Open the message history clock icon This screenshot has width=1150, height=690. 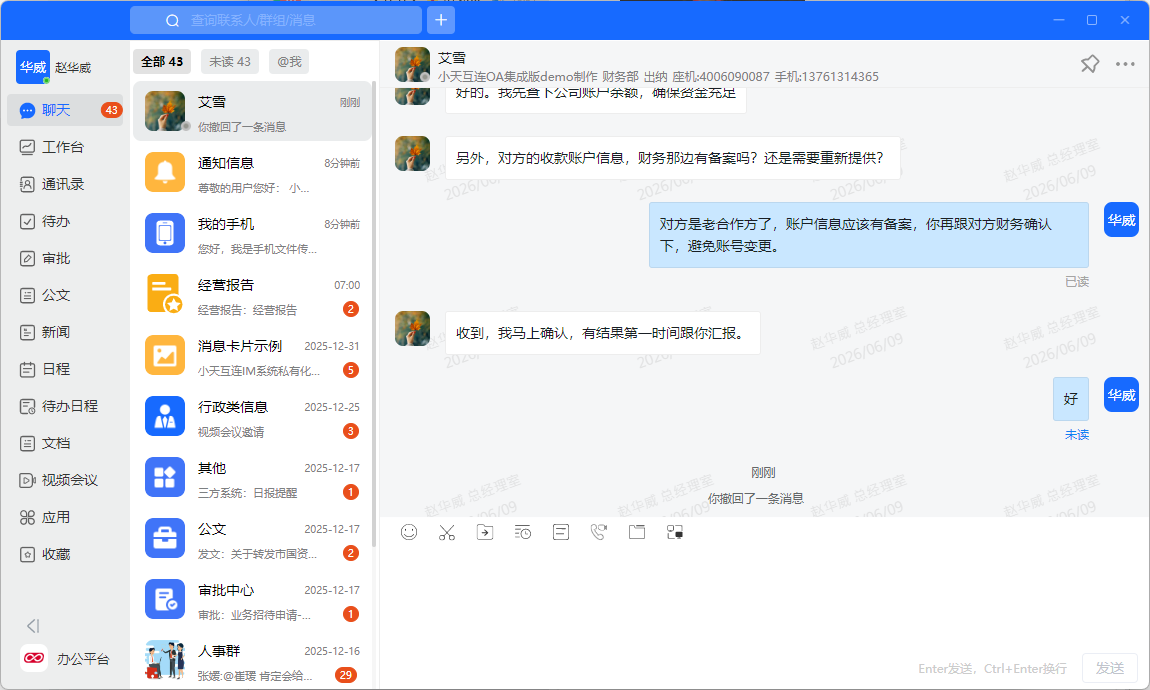click(x=523, y=532)
